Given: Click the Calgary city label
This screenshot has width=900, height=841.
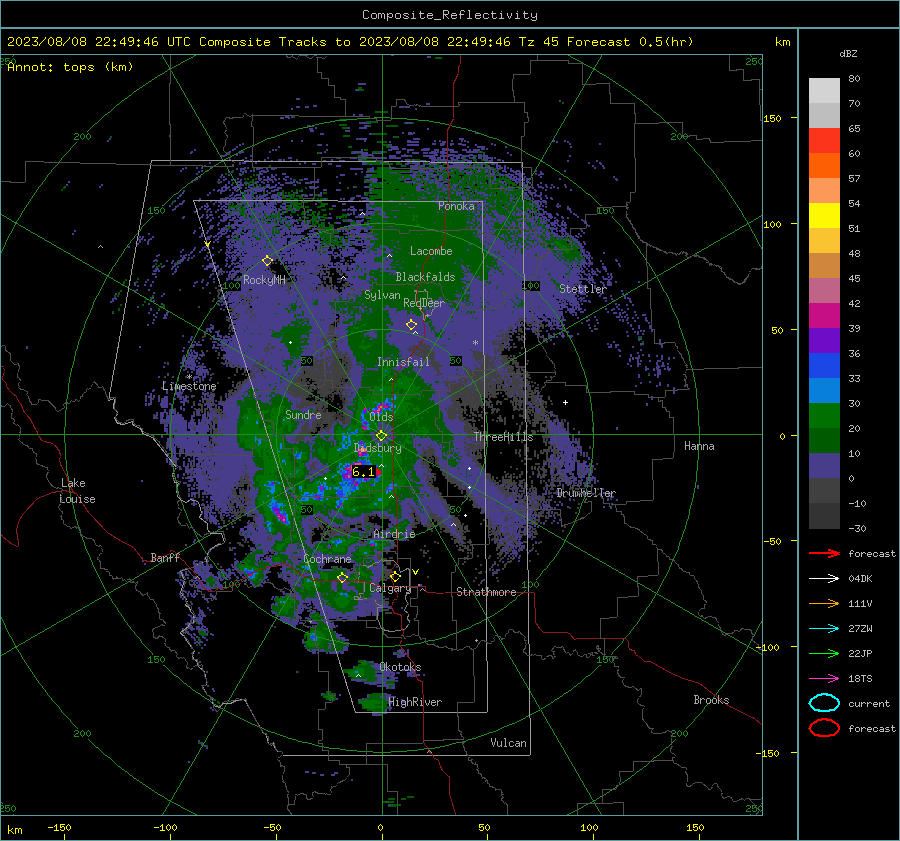Looking at the screenshot, I should (390, 588).
